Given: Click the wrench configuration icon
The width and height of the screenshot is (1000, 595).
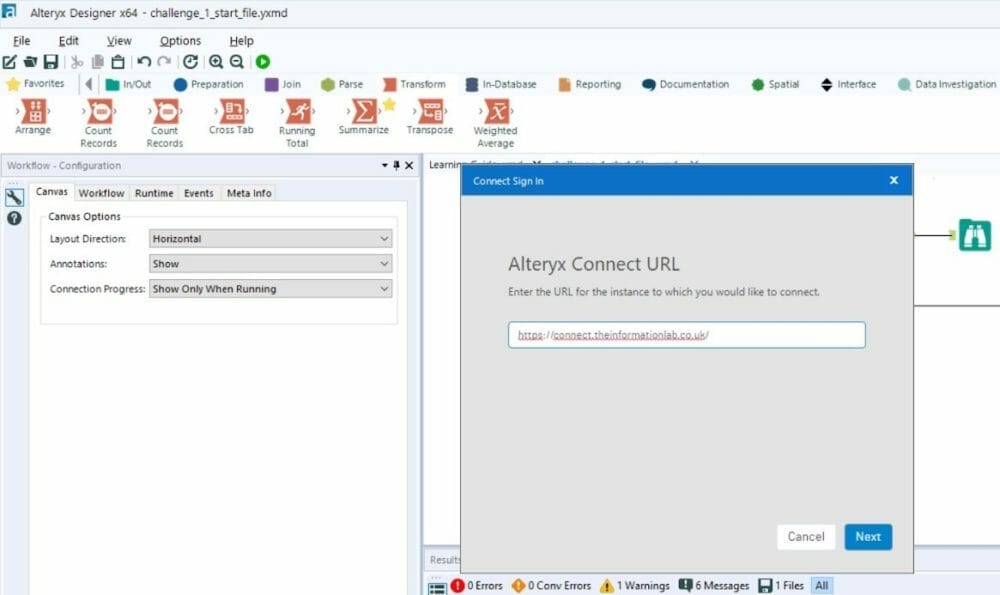Looking at the screenshot, I should coord(14,198).
